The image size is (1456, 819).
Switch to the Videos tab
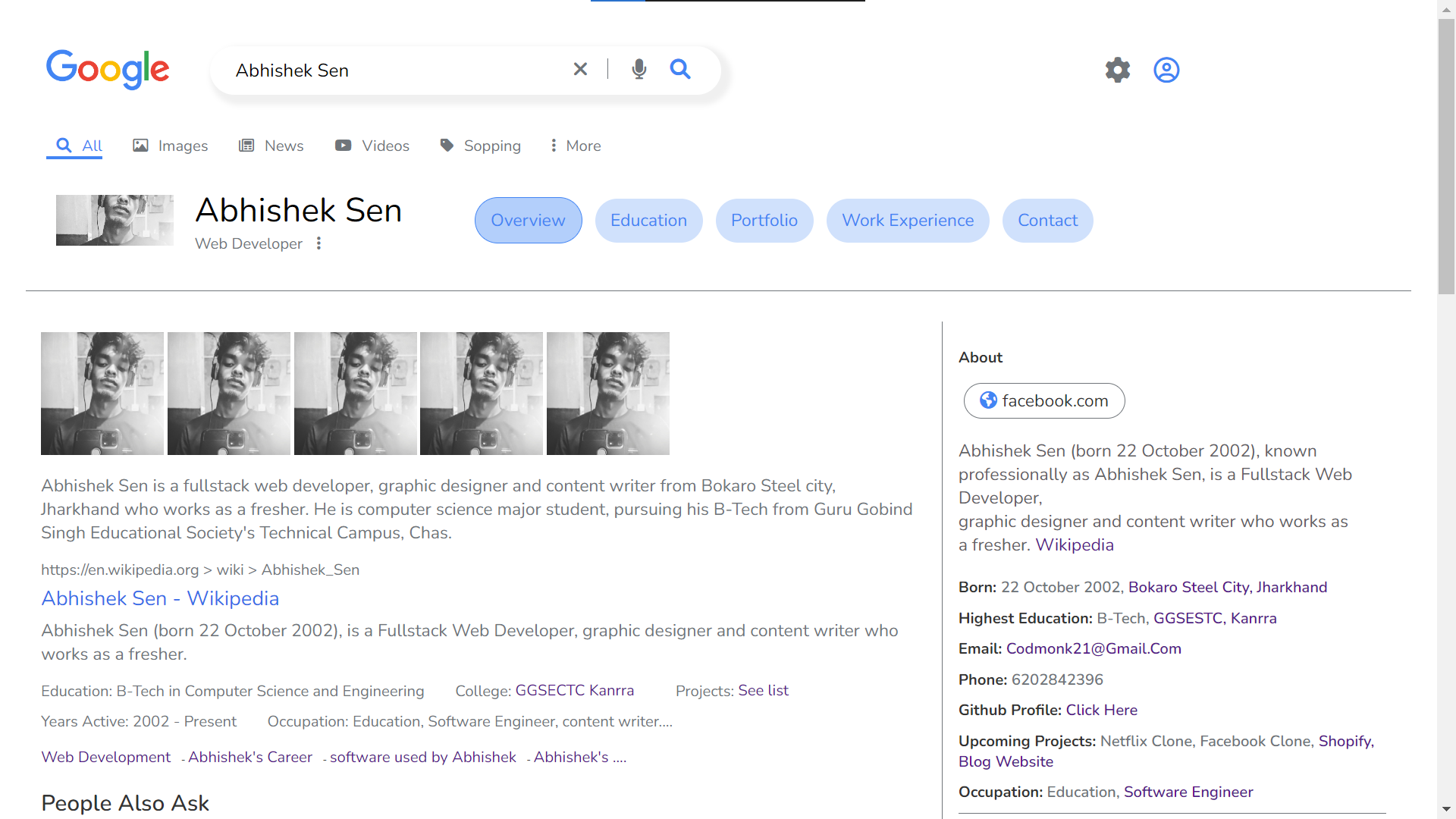[372, 146]
